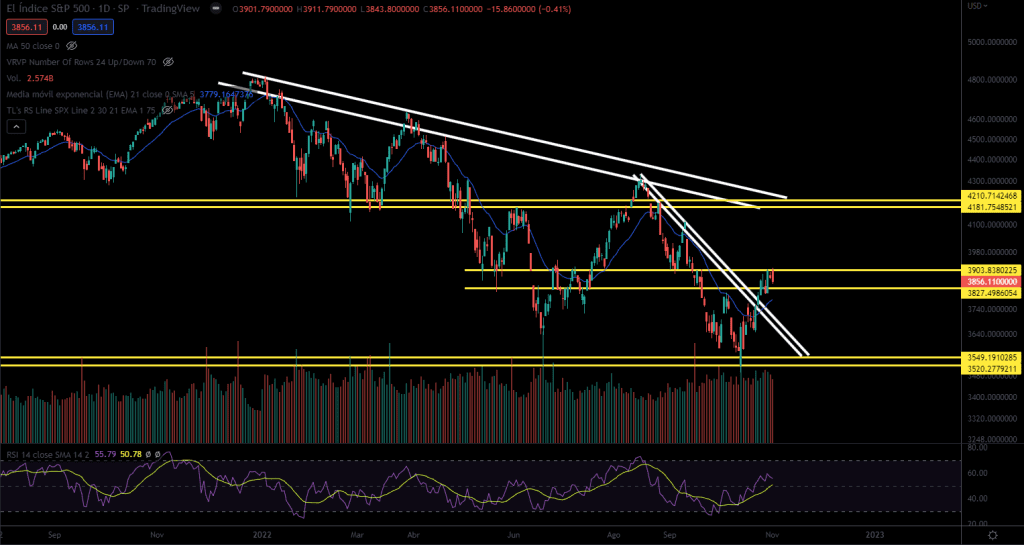This screenshot has width=1024, height=545.
Task: Click the 3827.4986054 price level label
Action: point(993,294)
